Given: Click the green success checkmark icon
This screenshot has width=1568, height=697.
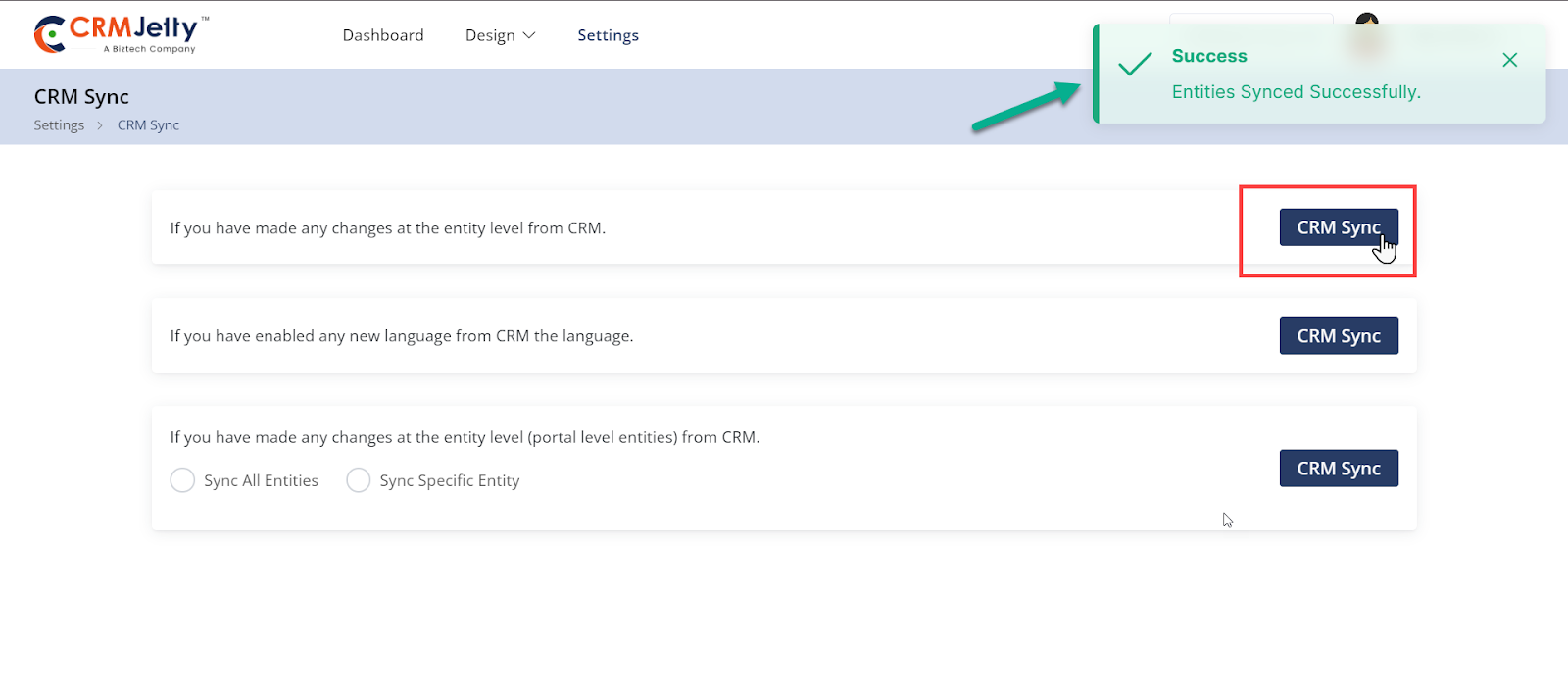Looking at the screenshot, I should pyautogui.click(x=1135, y=65).
